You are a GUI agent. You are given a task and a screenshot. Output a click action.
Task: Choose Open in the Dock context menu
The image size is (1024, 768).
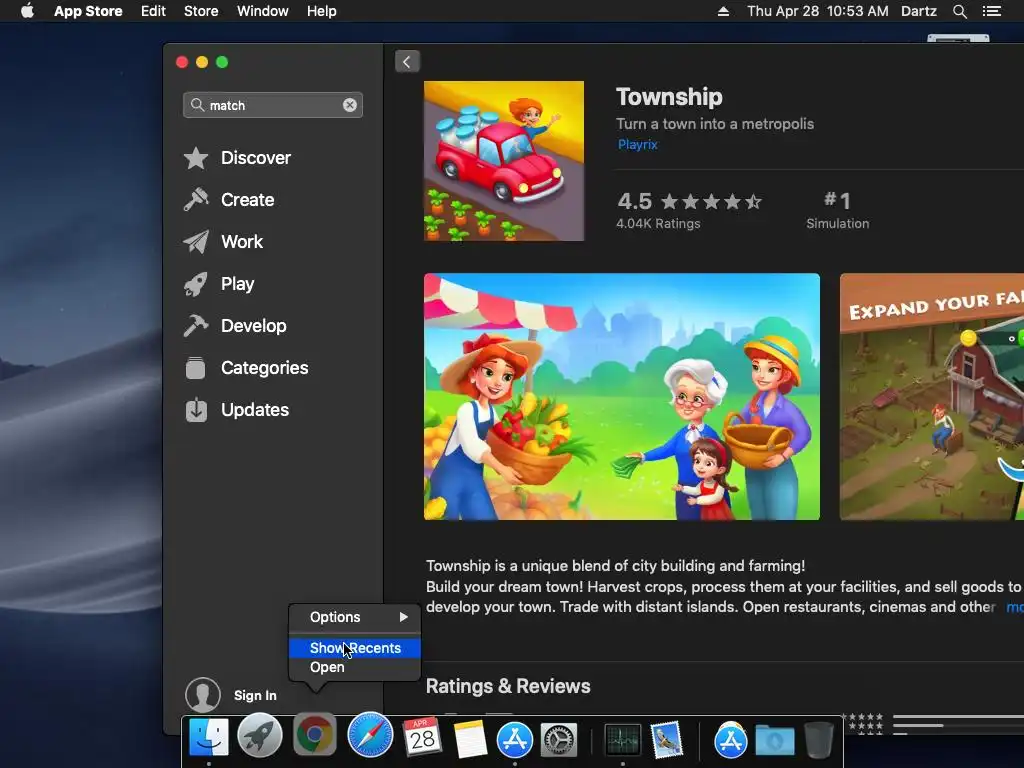pyautogui.click(x=355, y=667)
